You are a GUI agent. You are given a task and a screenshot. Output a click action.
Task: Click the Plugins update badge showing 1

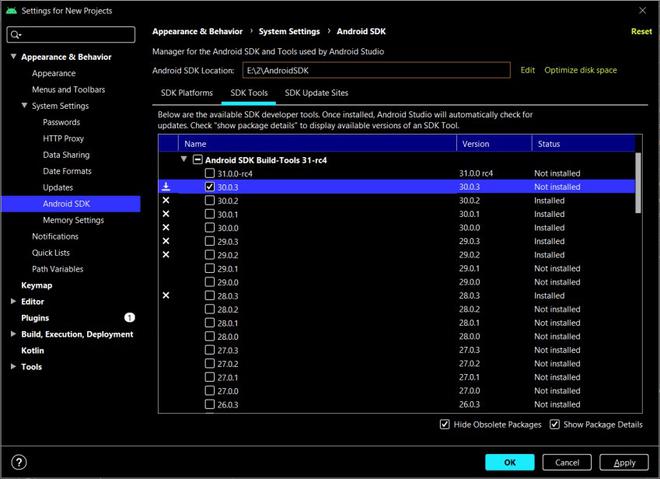tap(129, 317)
